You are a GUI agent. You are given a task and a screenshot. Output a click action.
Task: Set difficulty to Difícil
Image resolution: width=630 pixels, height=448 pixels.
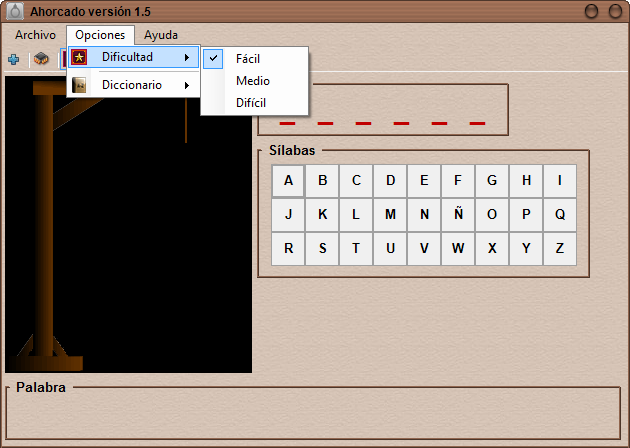tap(251, 103)
